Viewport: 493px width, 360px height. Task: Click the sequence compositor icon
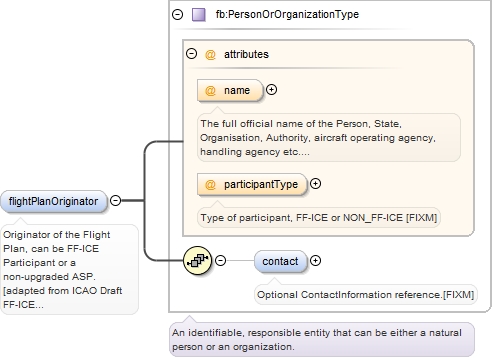point(198,261)
